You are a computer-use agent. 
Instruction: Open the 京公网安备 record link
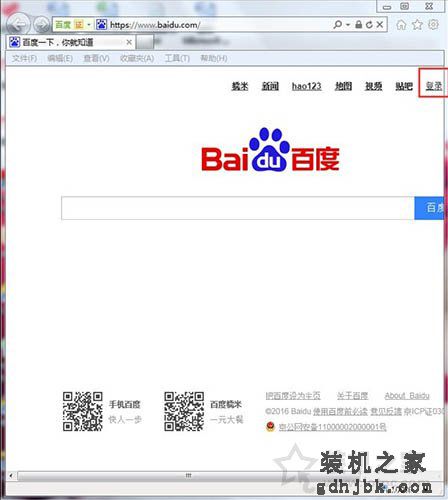click(333, 427)
